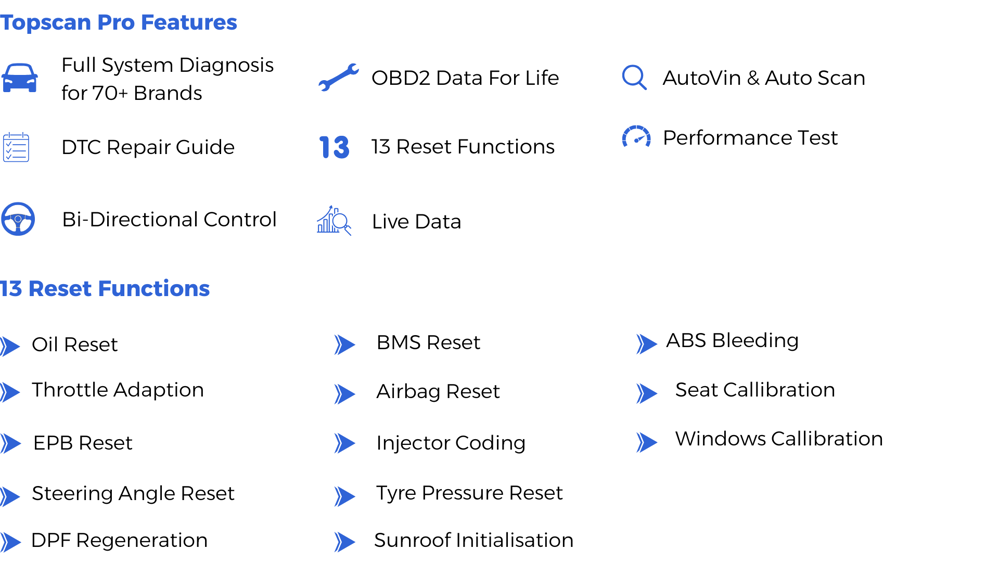
Task: Click the Injector Coding item
Action: pyautogui.click(x=450, y=443)
